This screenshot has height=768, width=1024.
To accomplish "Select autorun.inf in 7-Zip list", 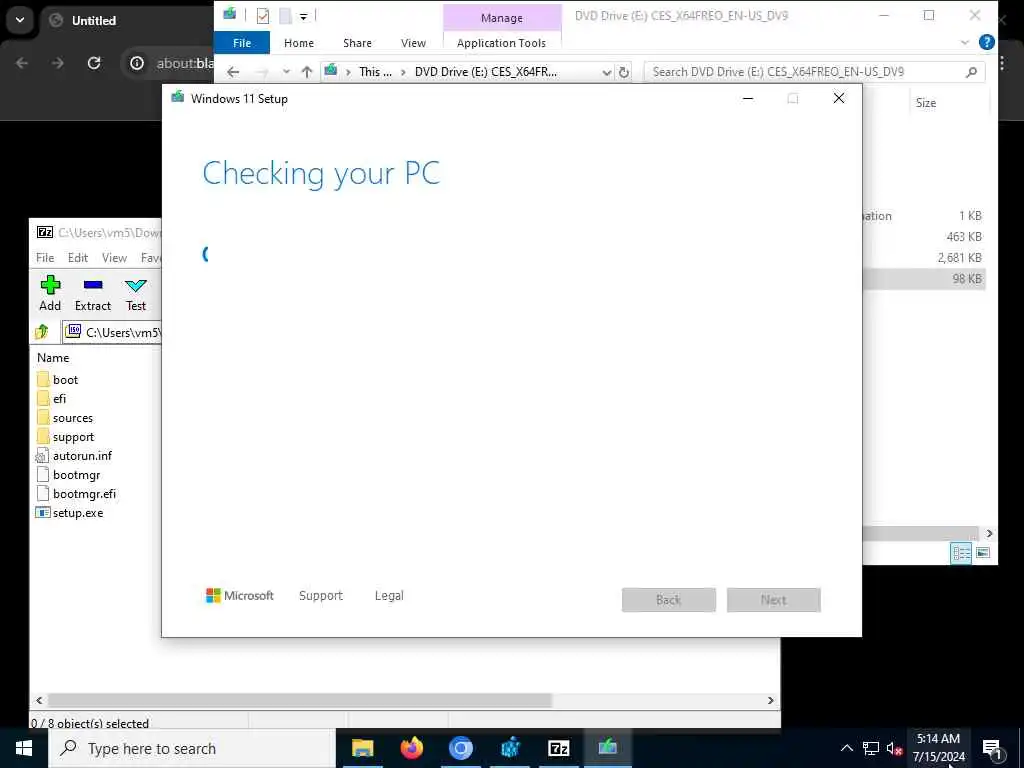I will (x=74, y=456).
